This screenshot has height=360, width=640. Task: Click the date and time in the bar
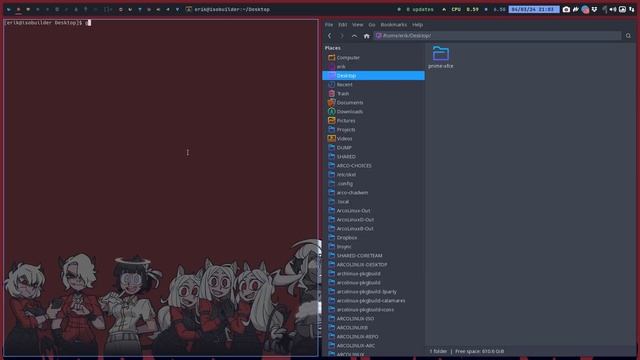point(534,9)
